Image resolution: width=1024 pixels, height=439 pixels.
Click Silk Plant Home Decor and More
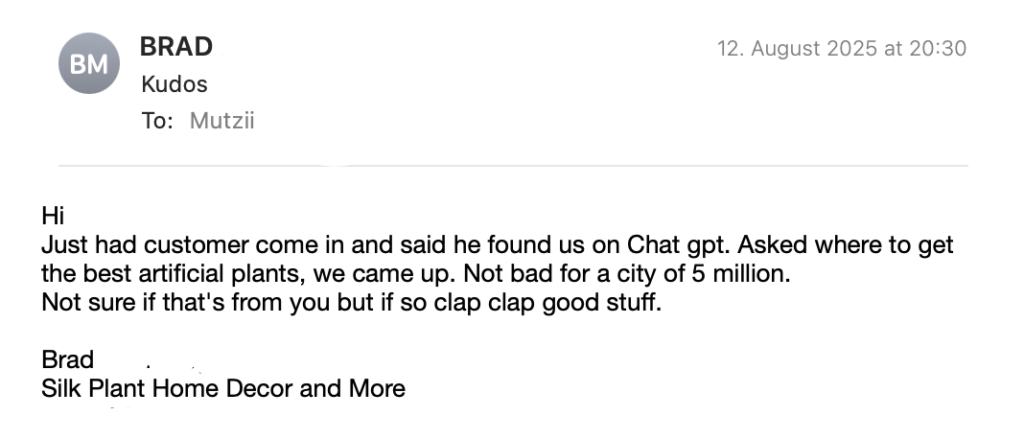point(223,389)
